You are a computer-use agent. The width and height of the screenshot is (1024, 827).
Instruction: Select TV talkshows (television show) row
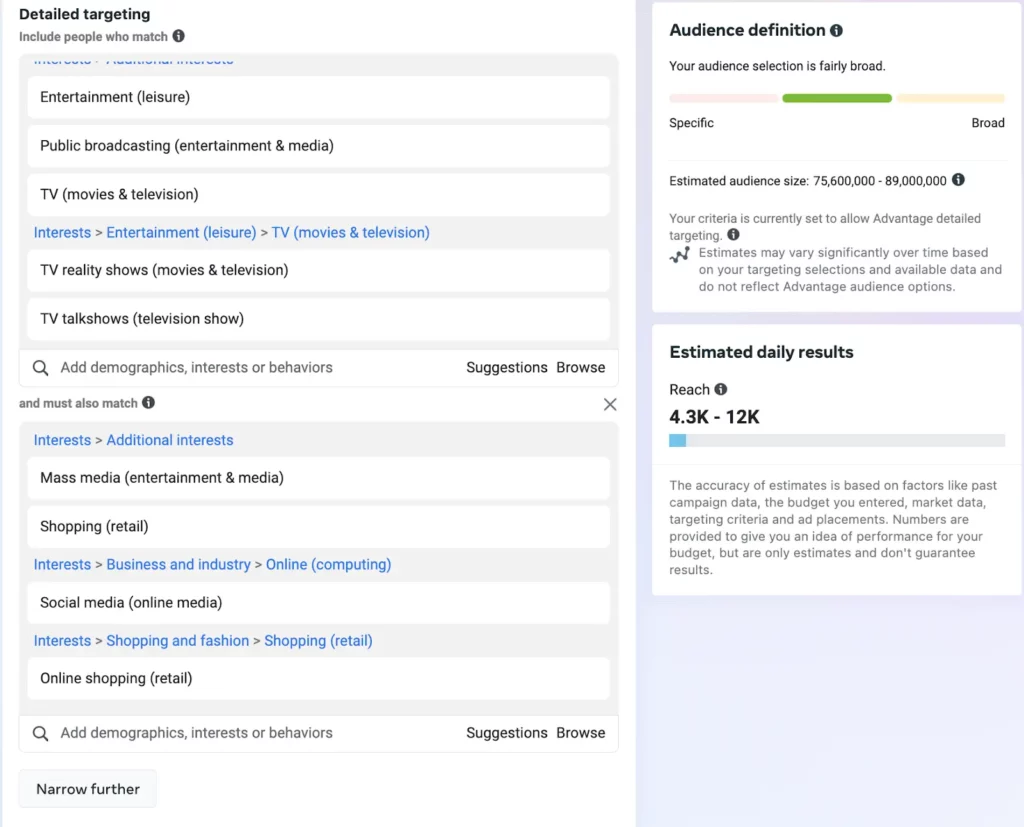click(319, 319)
